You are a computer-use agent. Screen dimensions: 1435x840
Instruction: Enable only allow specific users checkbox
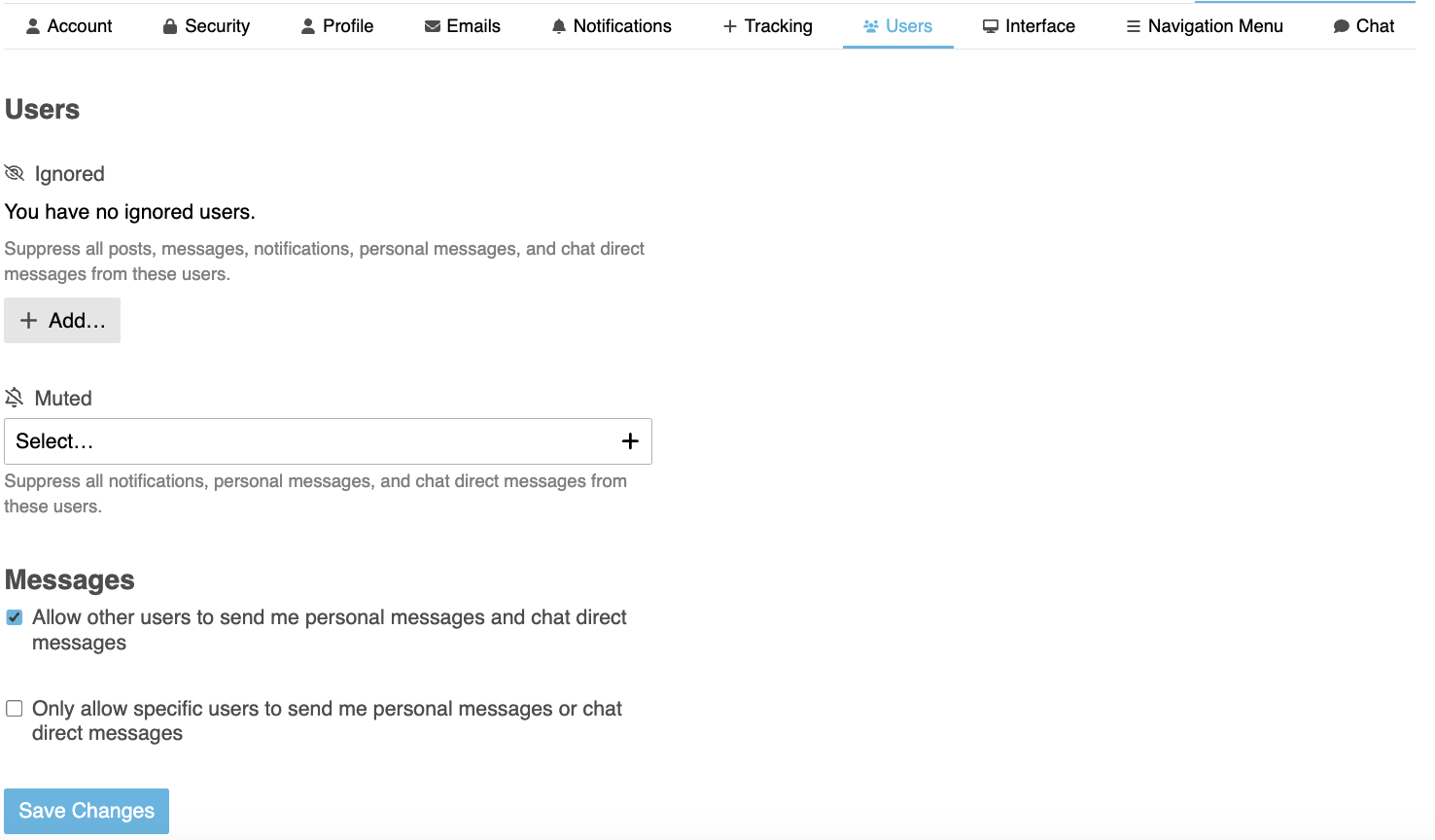click(15, 709)
